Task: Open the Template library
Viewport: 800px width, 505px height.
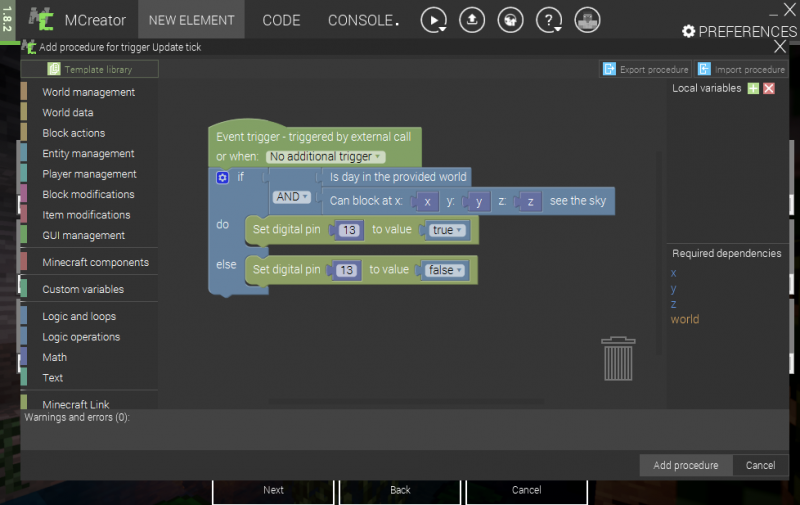Action: [90, 69]
